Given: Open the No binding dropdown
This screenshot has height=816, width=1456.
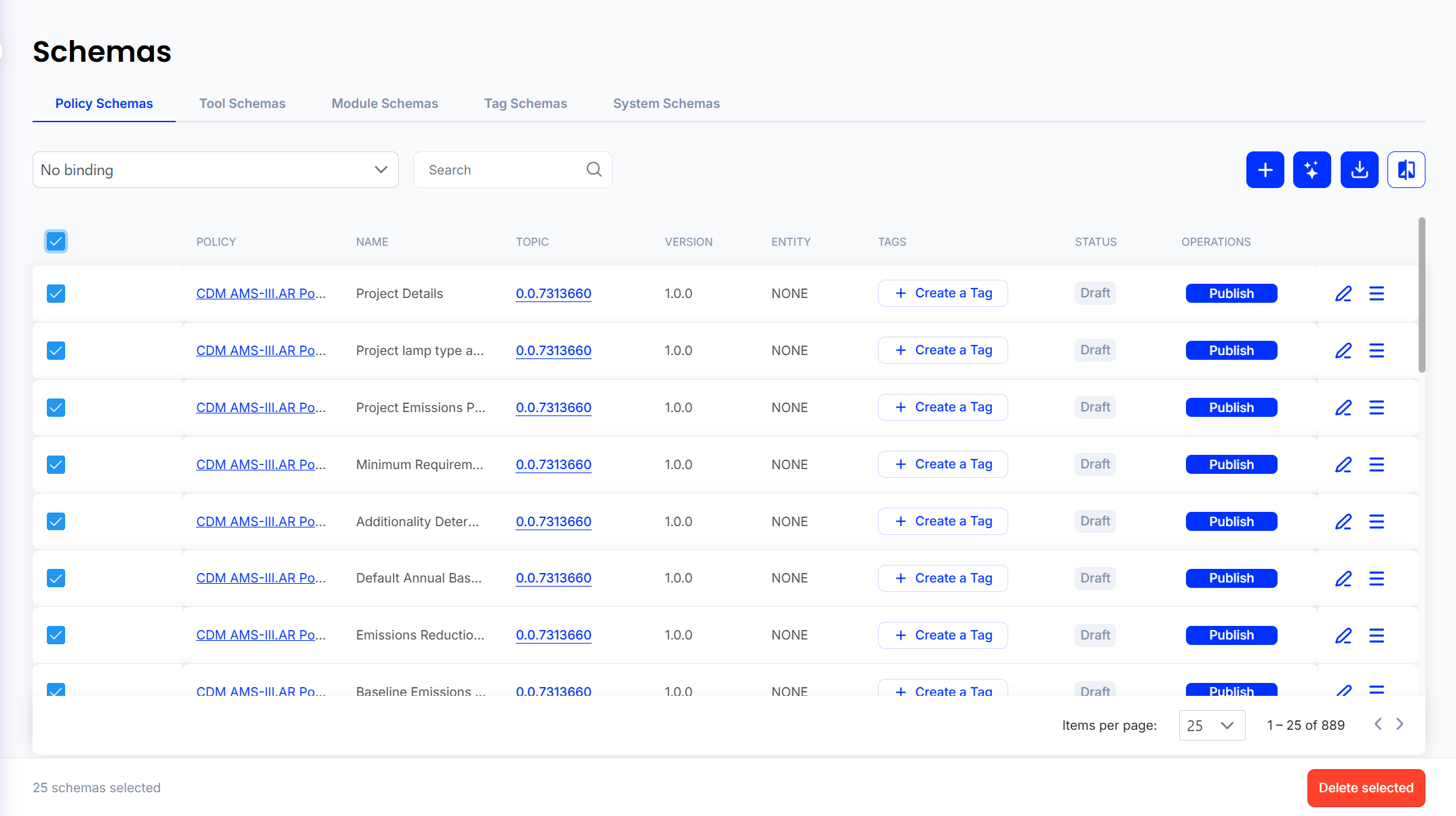Looking at the screenshot, I should pos(215,170).
